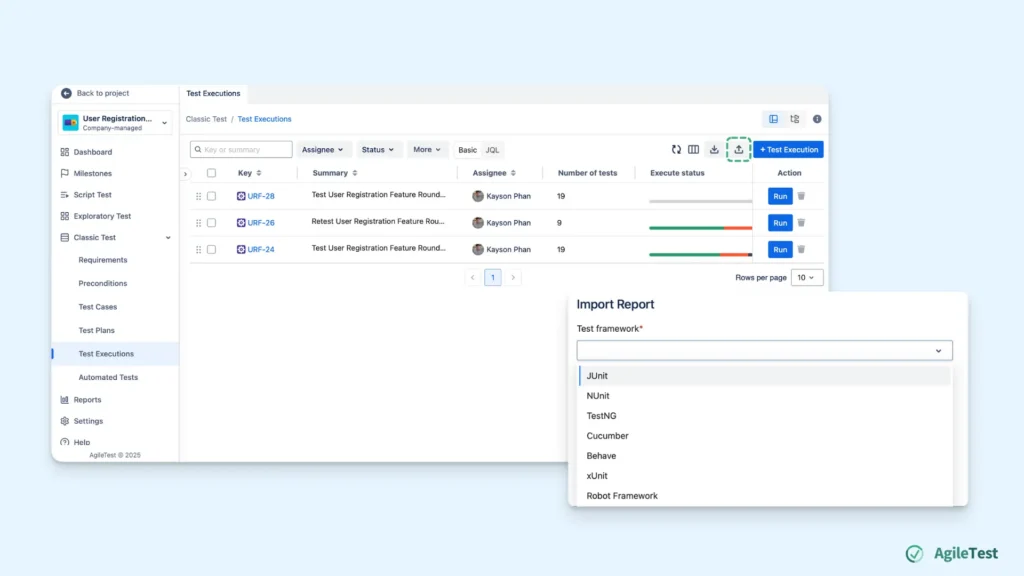Open the URF-28 issue link

point(261,196)
